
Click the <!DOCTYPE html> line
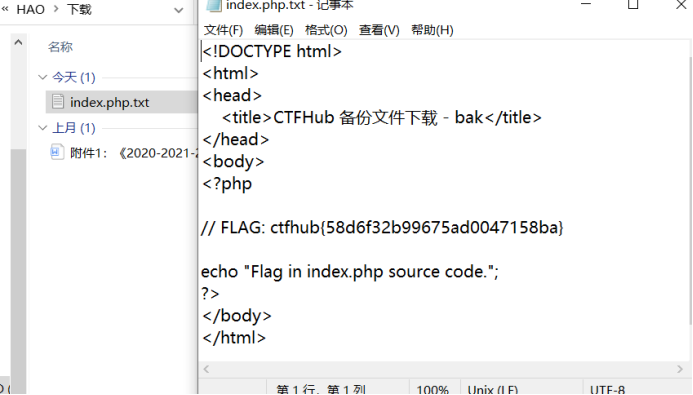[x=272, y=51]
